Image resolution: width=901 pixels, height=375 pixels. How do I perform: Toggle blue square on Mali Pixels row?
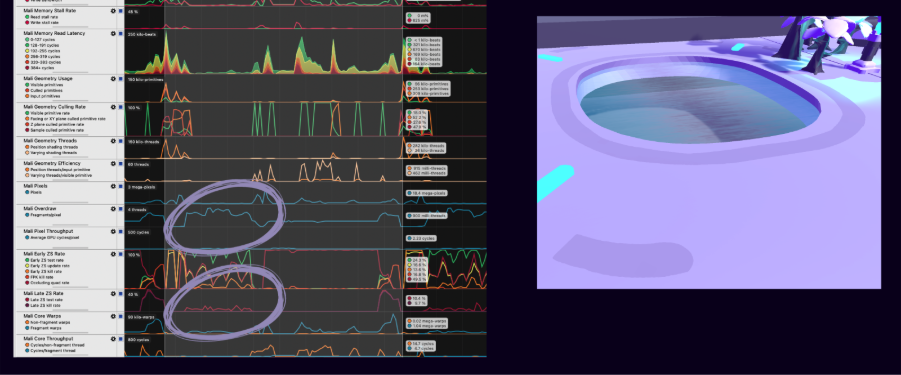point(121,186)
